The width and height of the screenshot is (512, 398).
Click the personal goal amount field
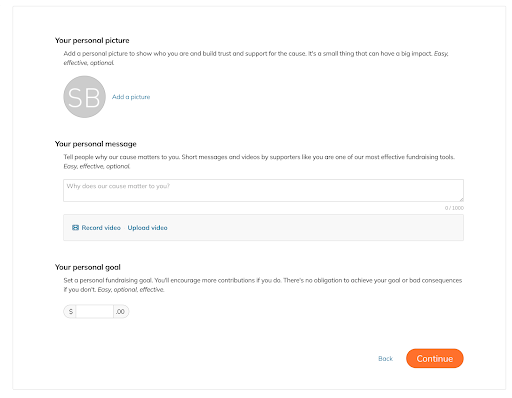95,312
